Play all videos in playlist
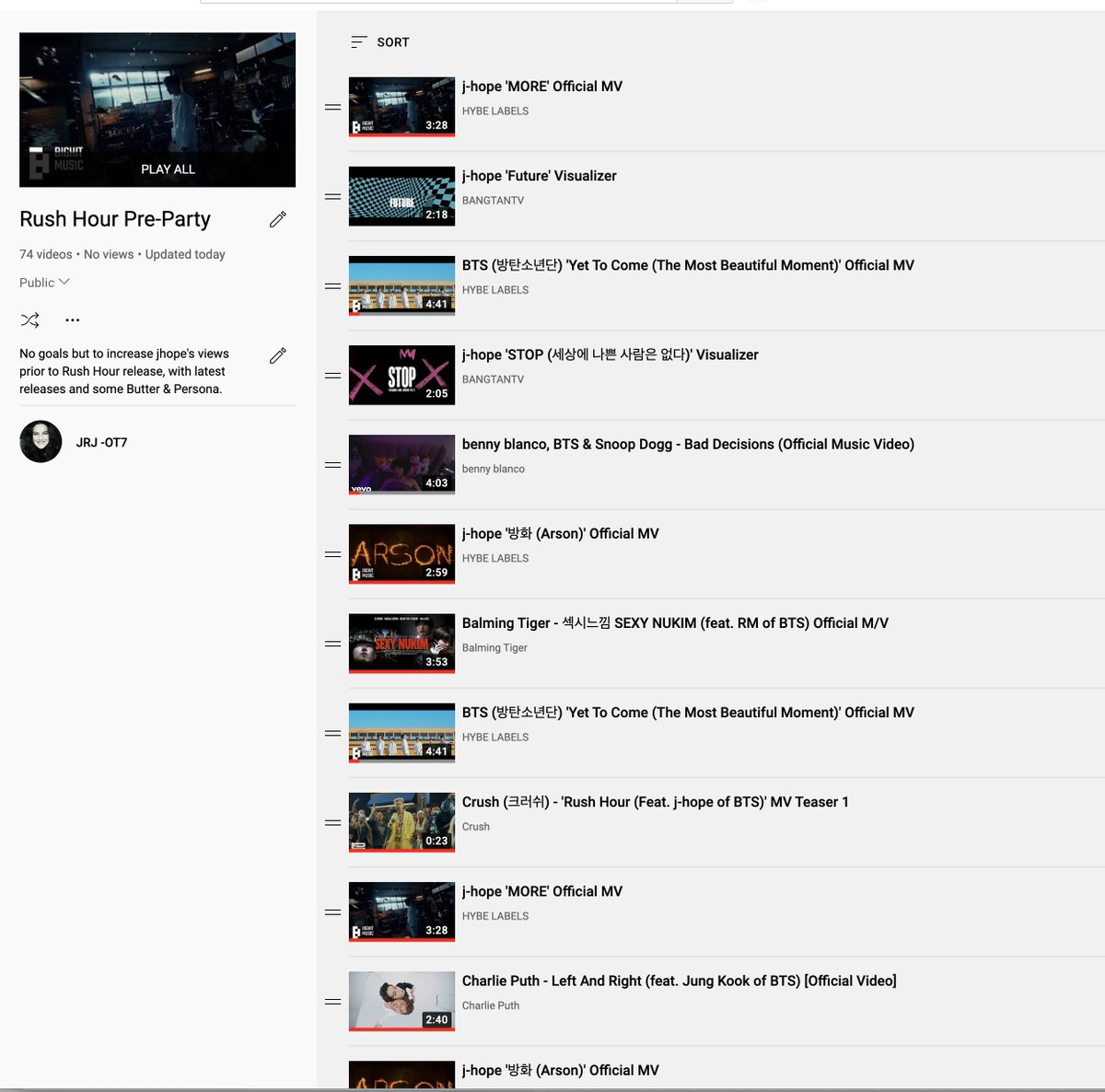 point(168,169)
